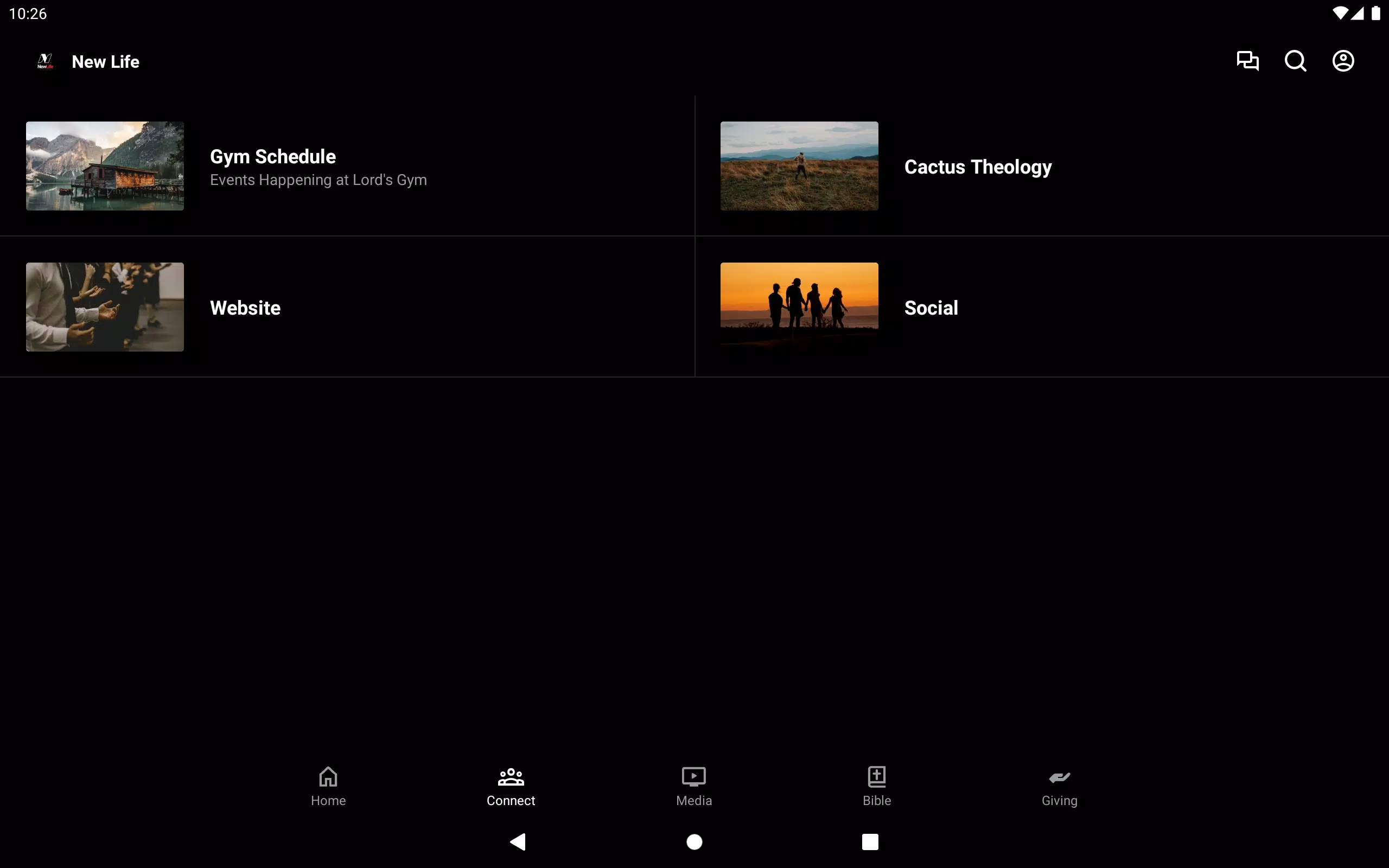
Task: Click the sunset silhouettes thumbnail
Action: (x=799, y=307)
